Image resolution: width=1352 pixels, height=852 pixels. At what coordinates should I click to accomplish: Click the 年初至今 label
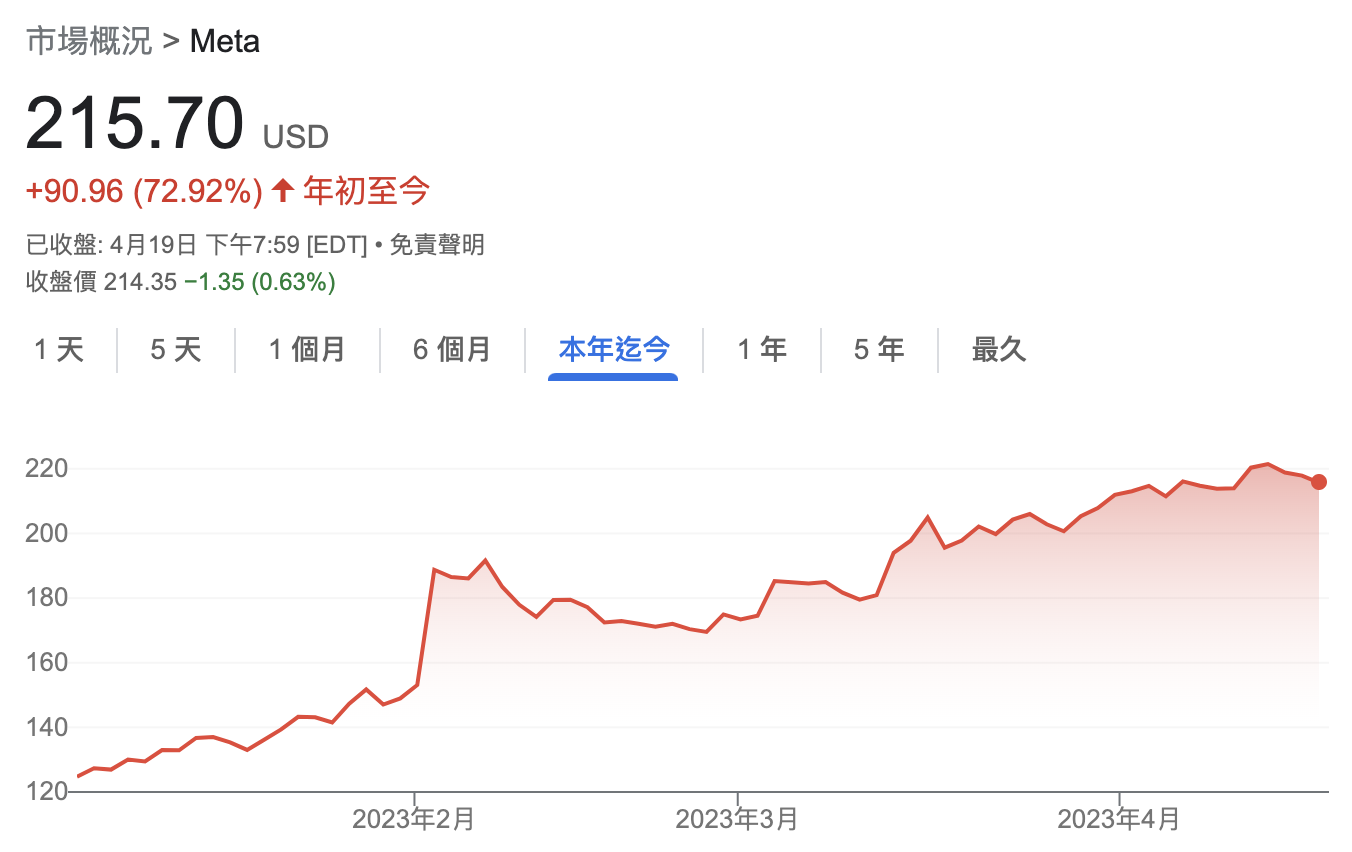click(x=367, y=191)
